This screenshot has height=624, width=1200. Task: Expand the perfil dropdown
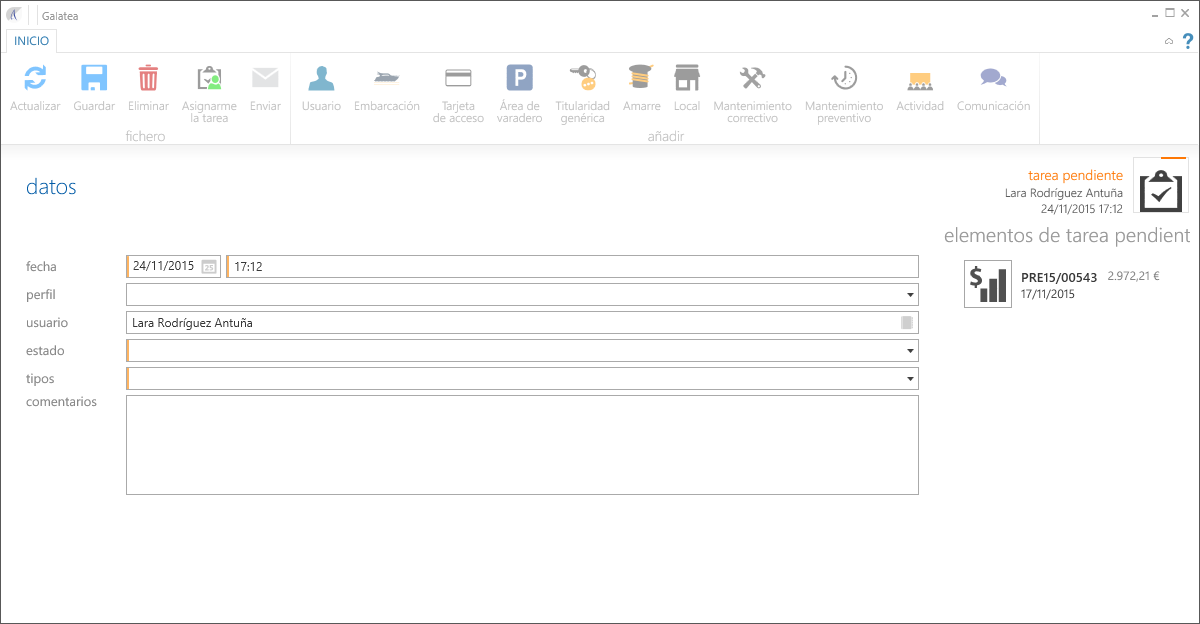pyautogui.click(x=910, y=295)
